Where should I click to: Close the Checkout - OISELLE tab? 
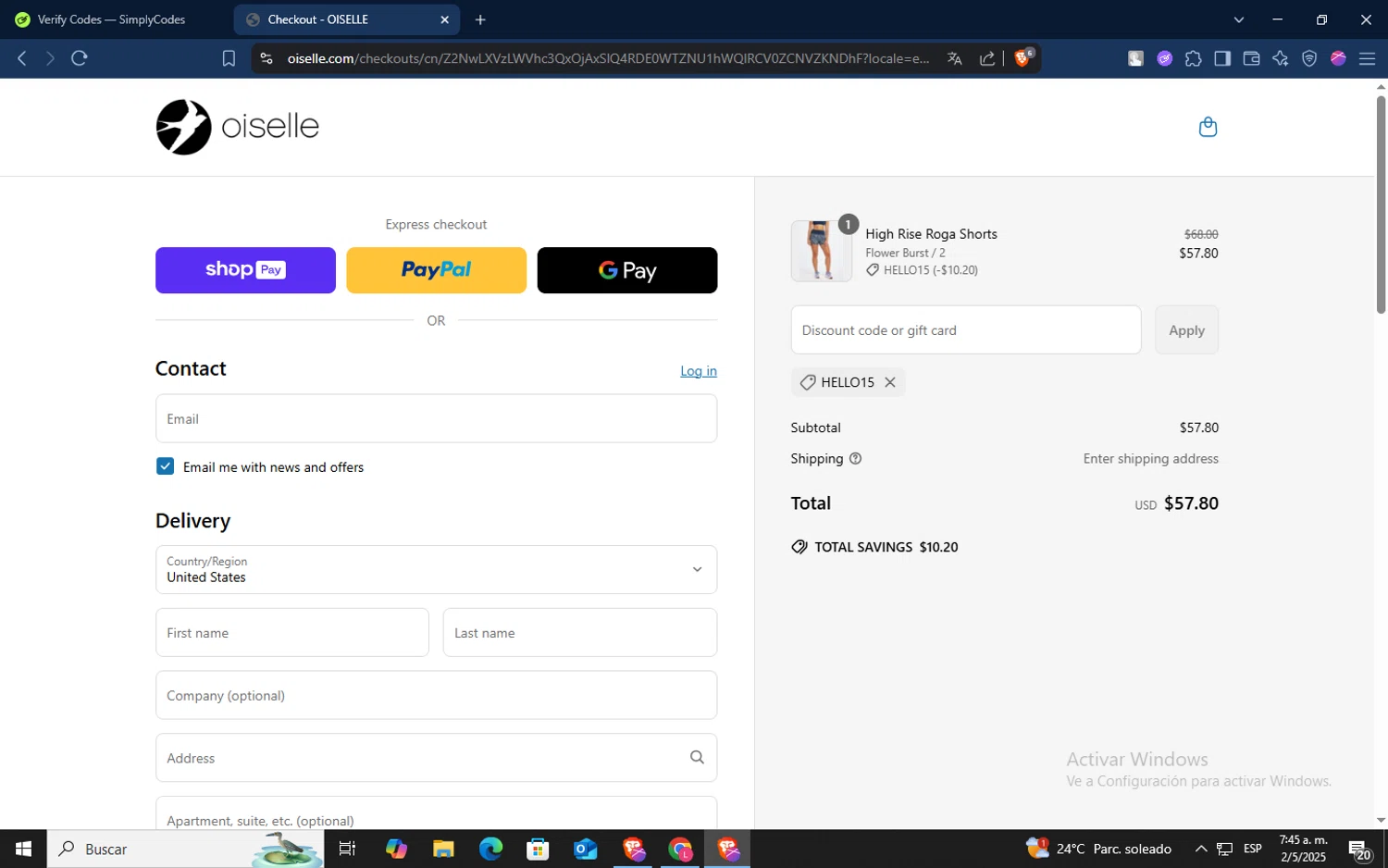point(444,19)
